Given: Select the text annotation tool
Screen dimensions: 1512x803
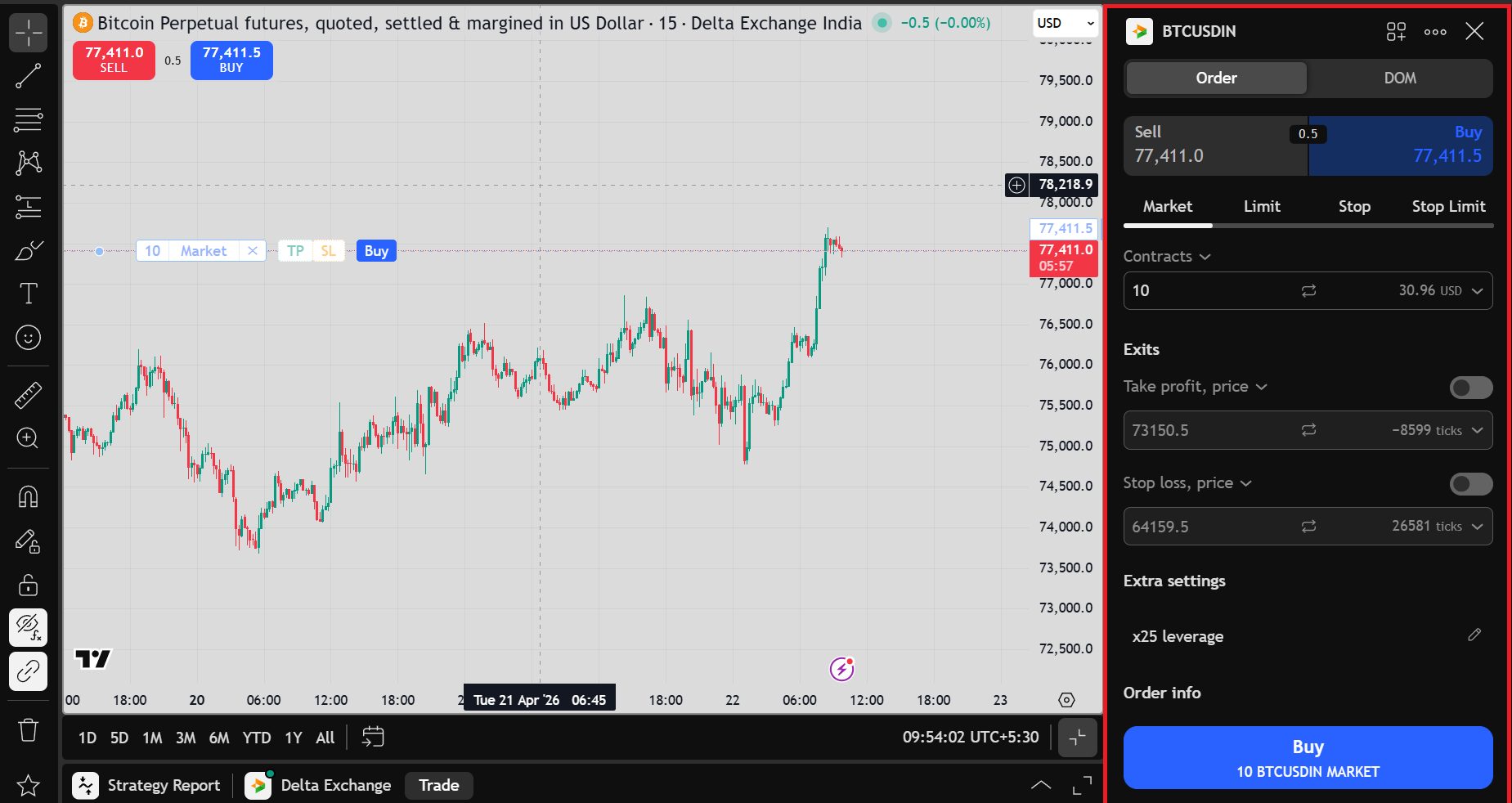Looking at the screenshot, I should coord(29,294).
